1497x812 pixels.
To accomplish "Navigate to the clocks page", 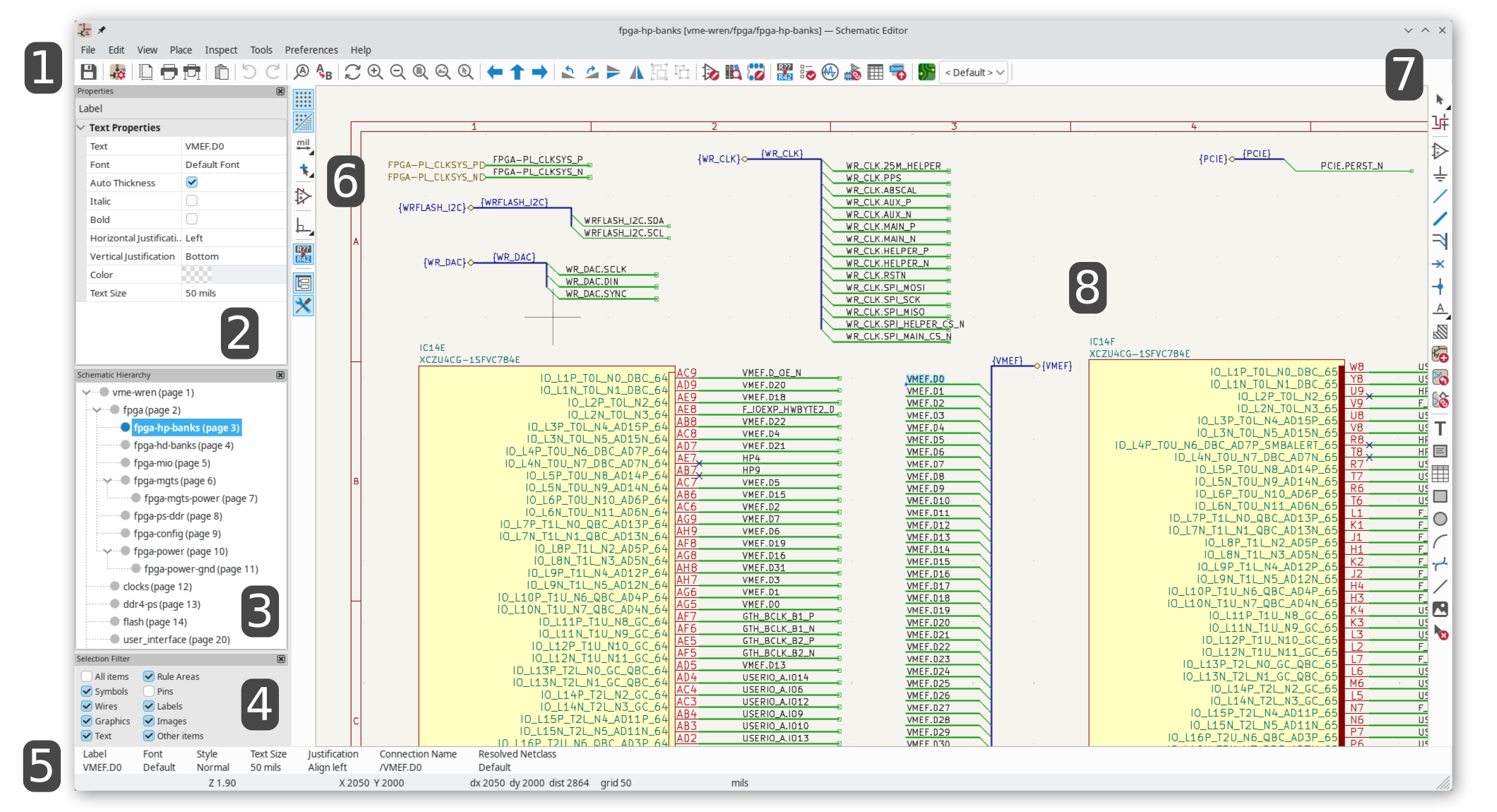I will click(x=157, y=586).
